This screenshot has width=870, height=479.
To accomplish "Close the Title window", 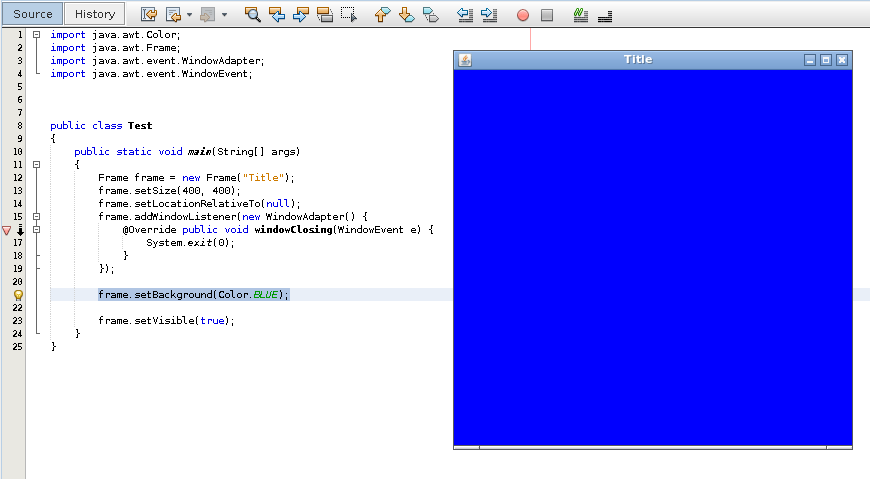I will click(x=842, y=60).
